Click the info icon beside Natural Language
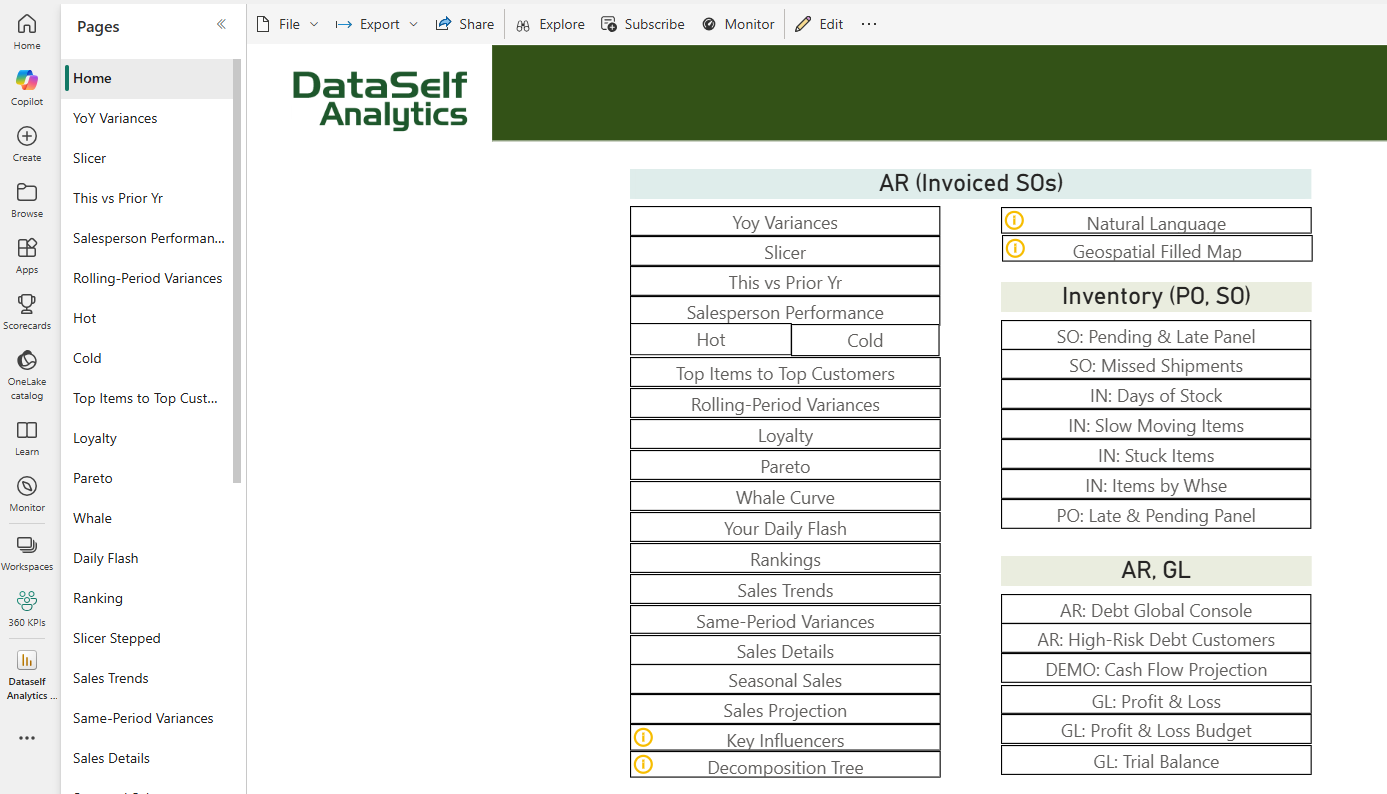This screenshot has width=1387, height=794. tap(1015, 221)
